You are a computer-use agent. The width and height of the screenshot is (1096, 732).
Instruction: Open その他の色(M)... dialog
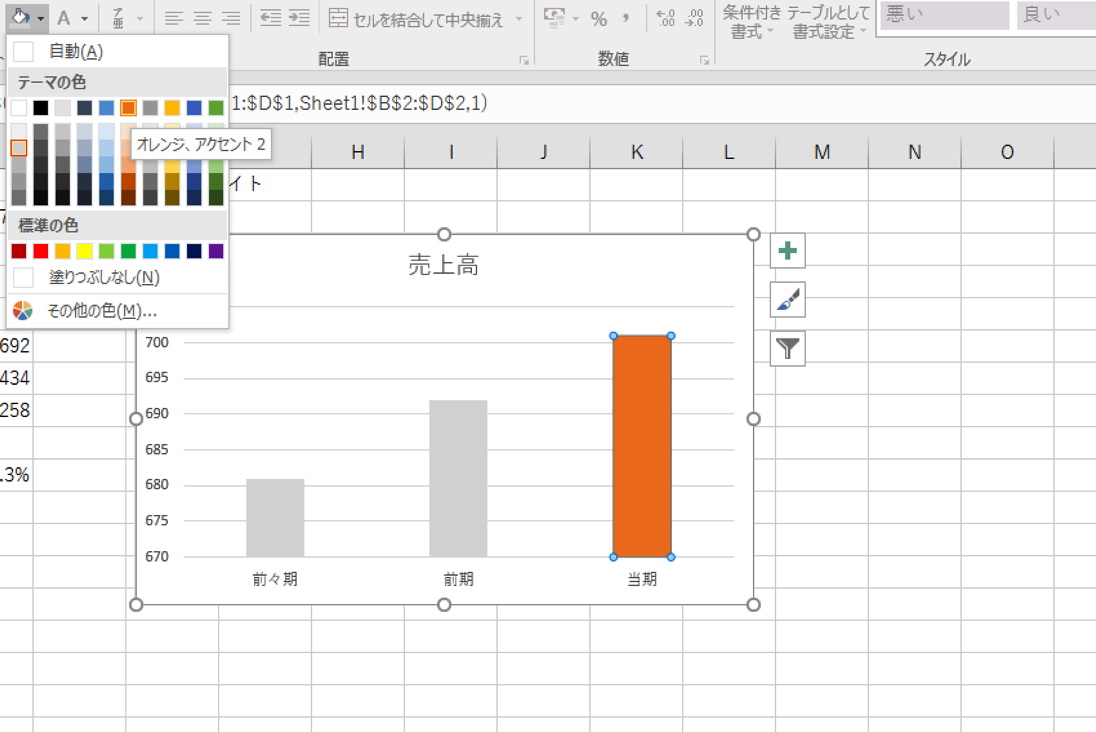tap(117, 311)
